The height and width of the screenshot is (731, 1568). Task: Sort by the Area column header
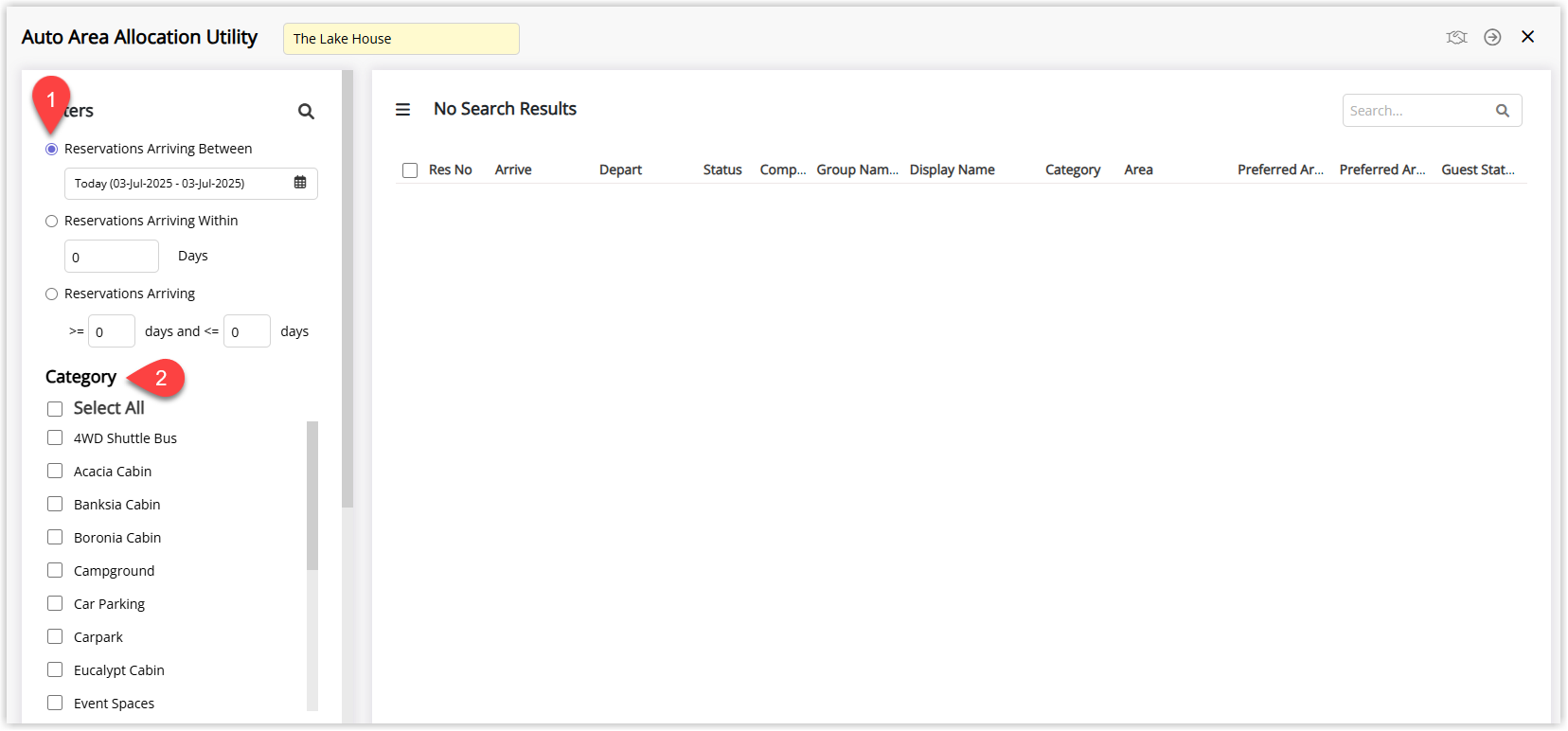1138,170
